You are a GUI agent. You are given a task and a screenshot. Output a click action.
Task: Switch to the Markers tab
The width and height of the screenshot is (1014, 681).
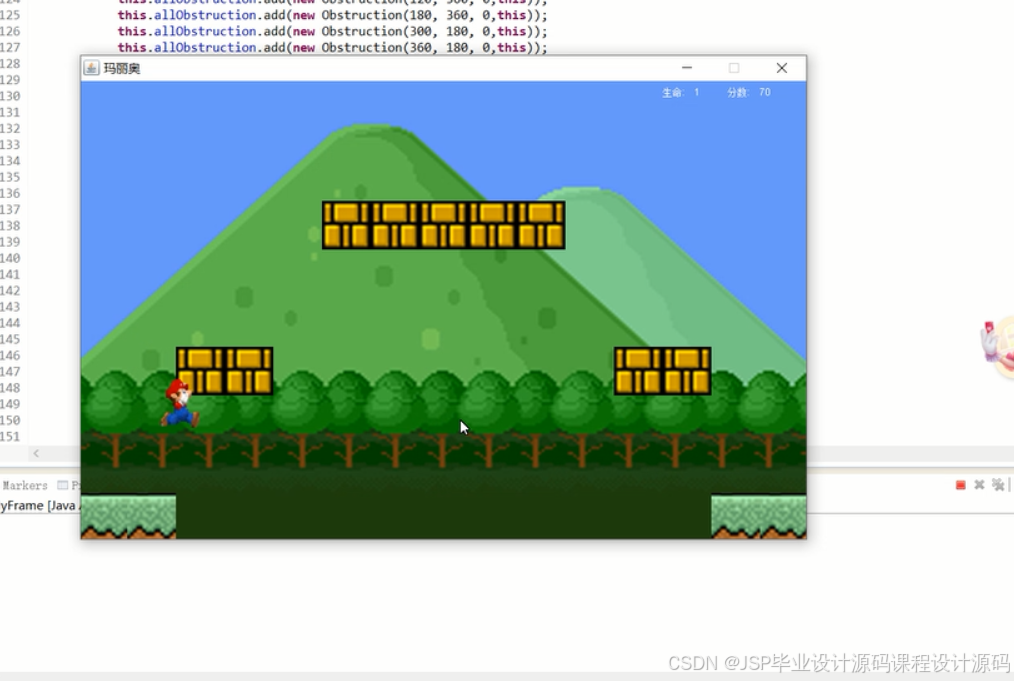(x=24, y=485)
